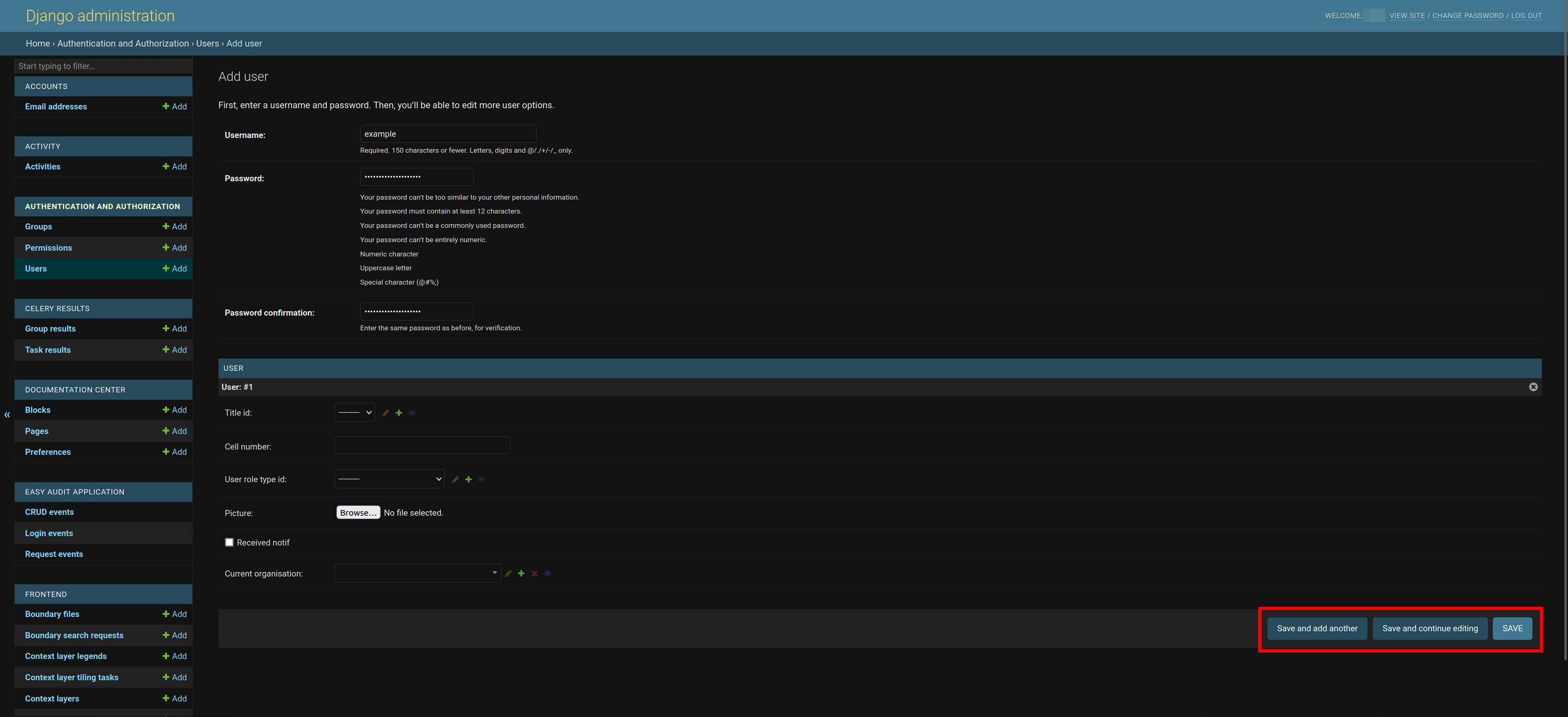Click the pencil edit icon beside Title id

pos(385,413)
